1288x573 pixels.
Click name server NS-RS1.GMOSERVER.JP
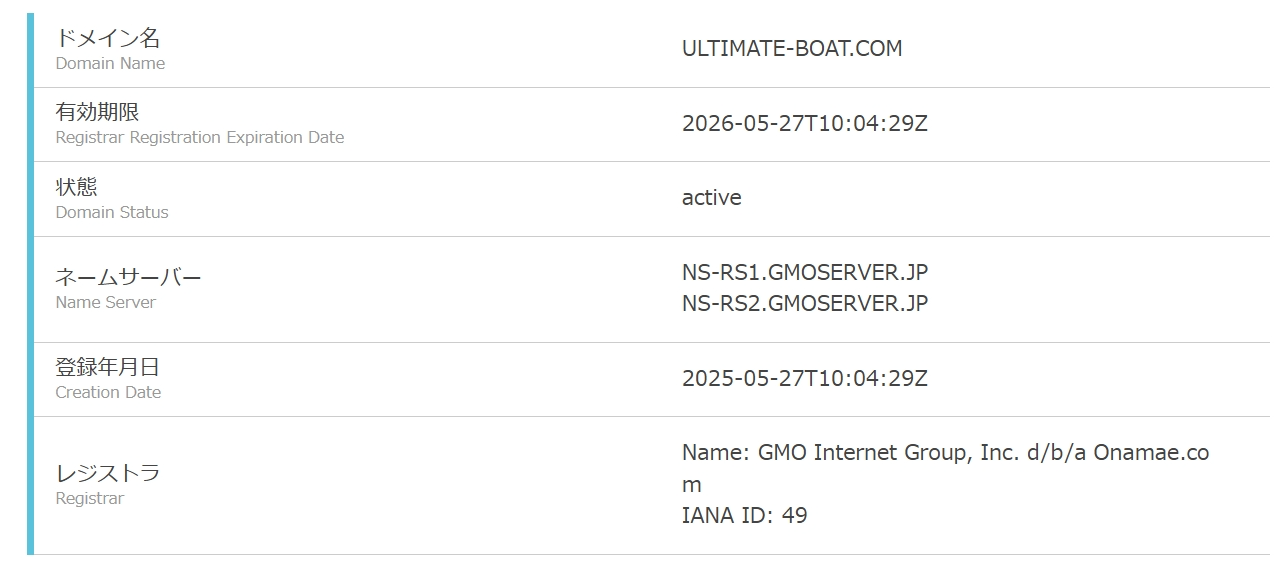click(x=804, y=272)
